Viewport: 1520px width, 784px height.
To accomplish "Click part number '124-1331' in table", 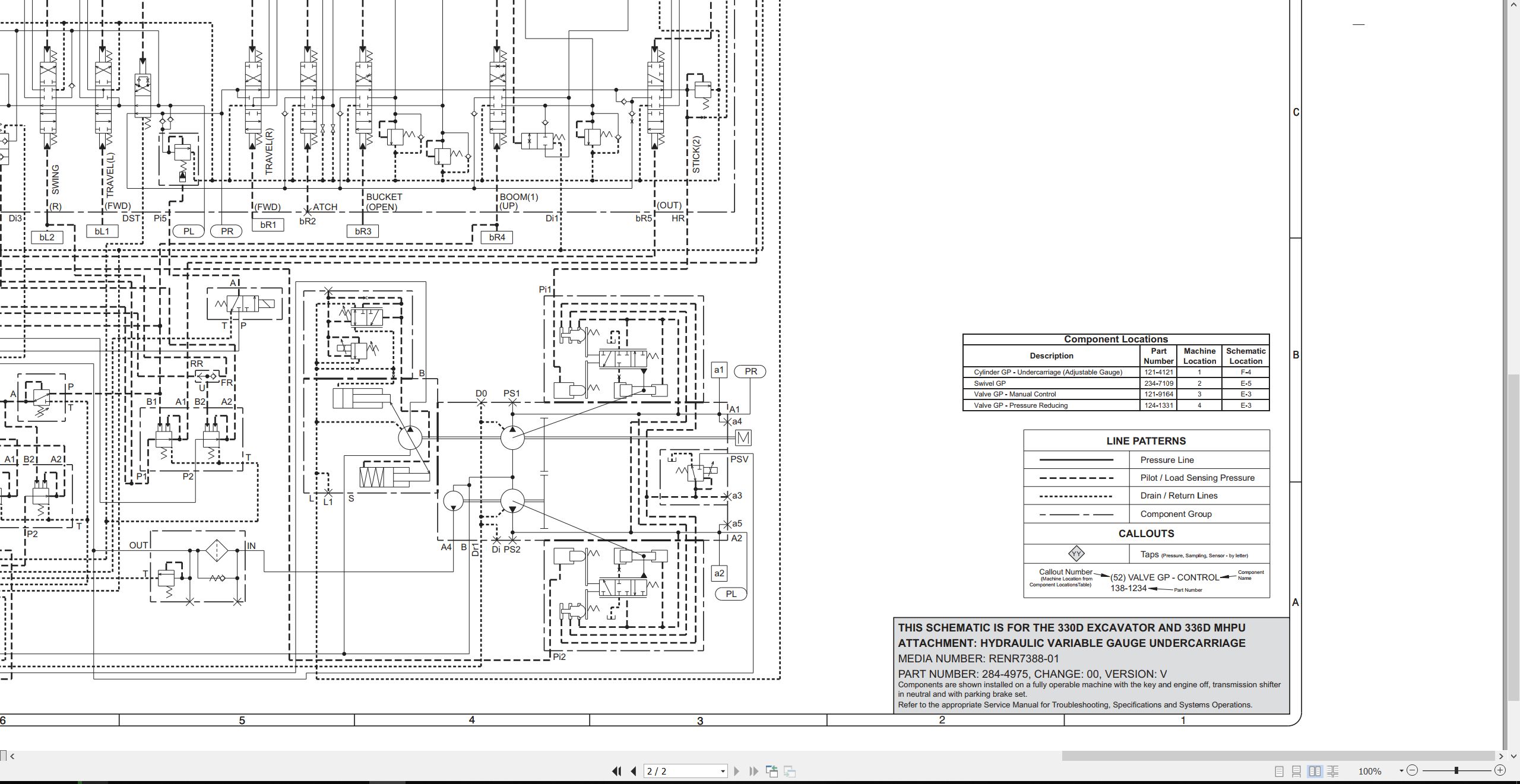I will click(x=1158, y=405).
